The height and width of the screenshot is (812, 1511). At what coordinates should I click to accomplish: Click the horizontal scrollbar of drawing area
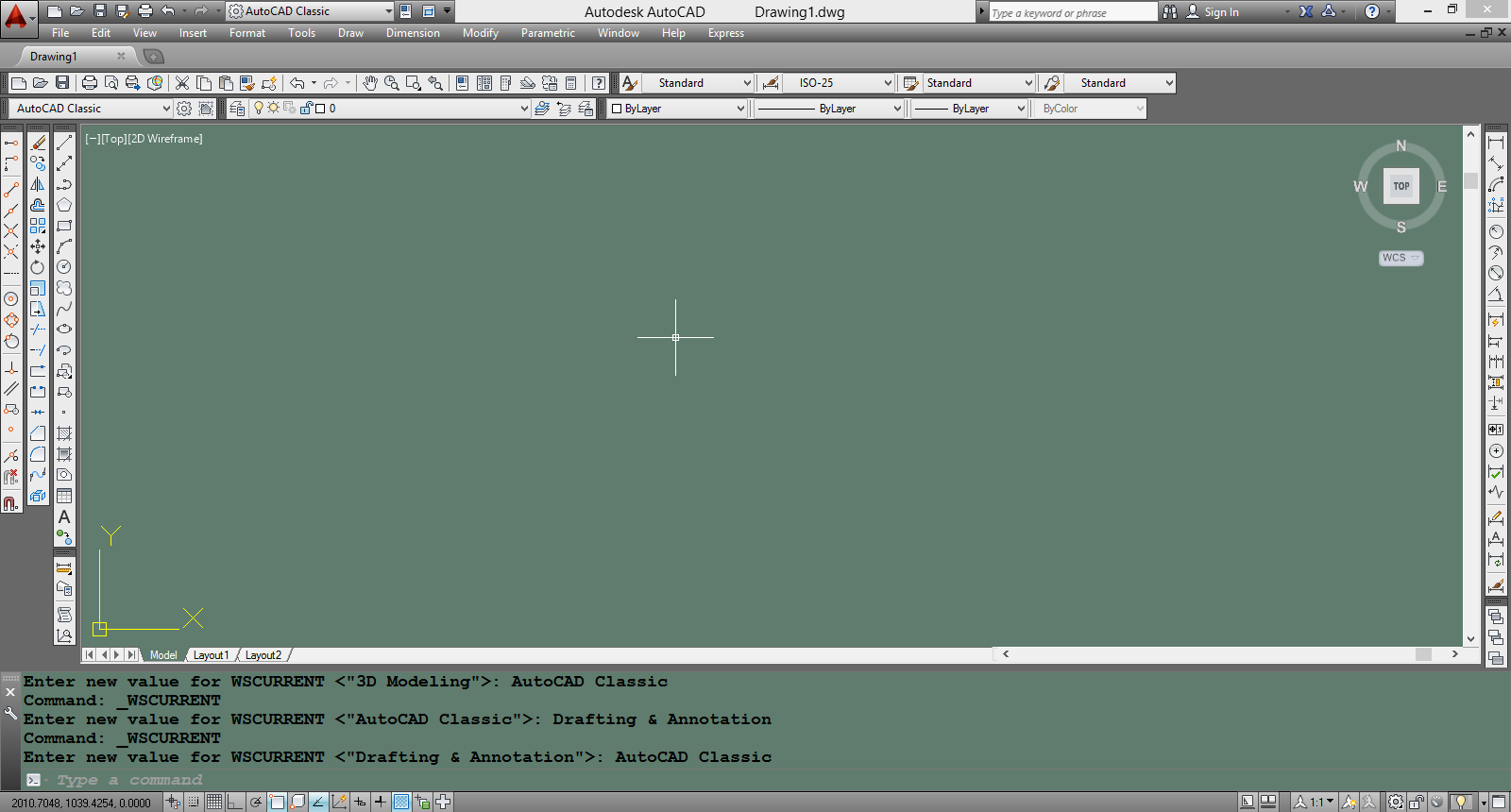[x=1231, y=654]
